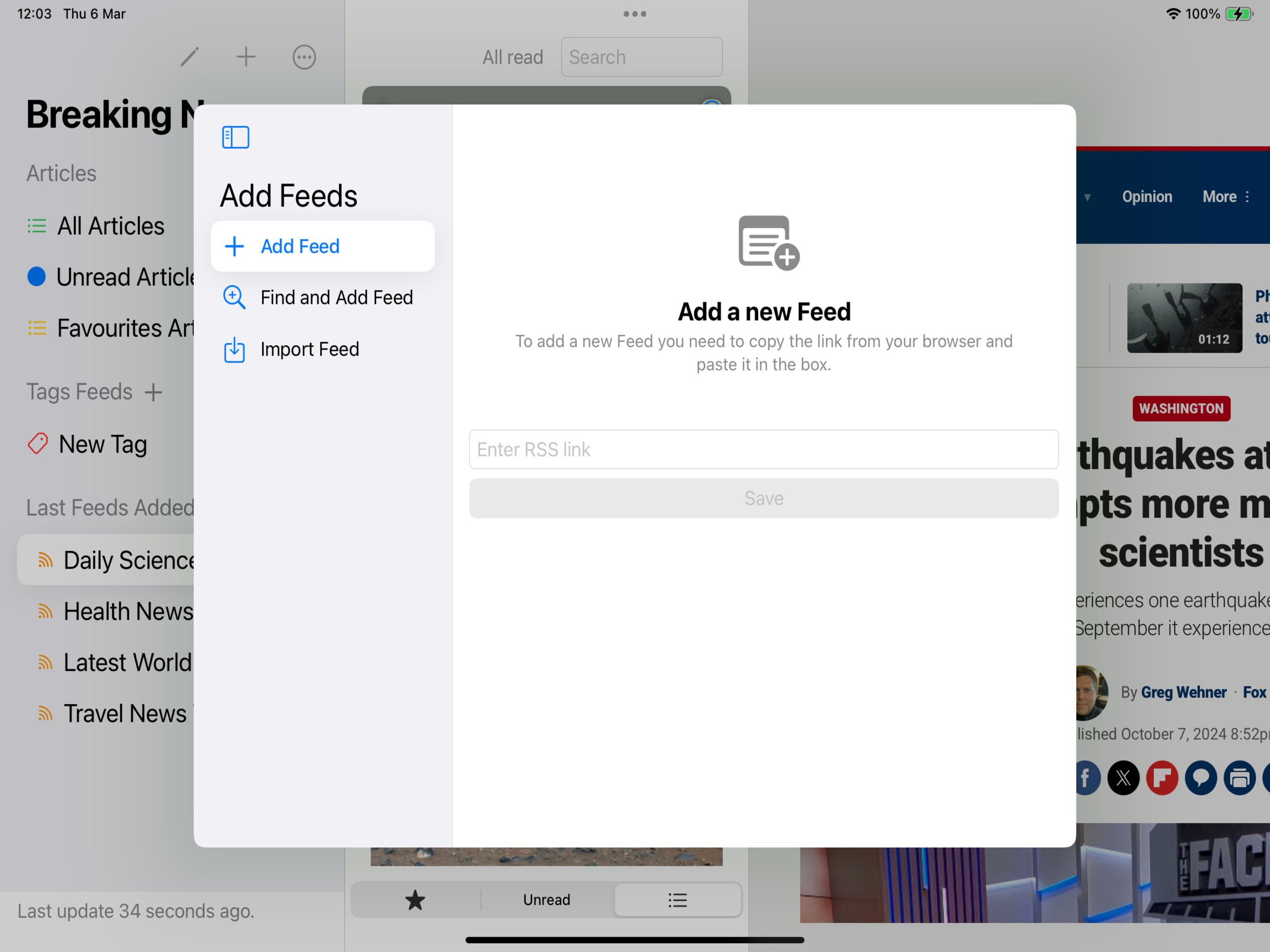Focus the Enter RSS link field
The height and width of the screenshot is (952, 1270).
(764, 449)
